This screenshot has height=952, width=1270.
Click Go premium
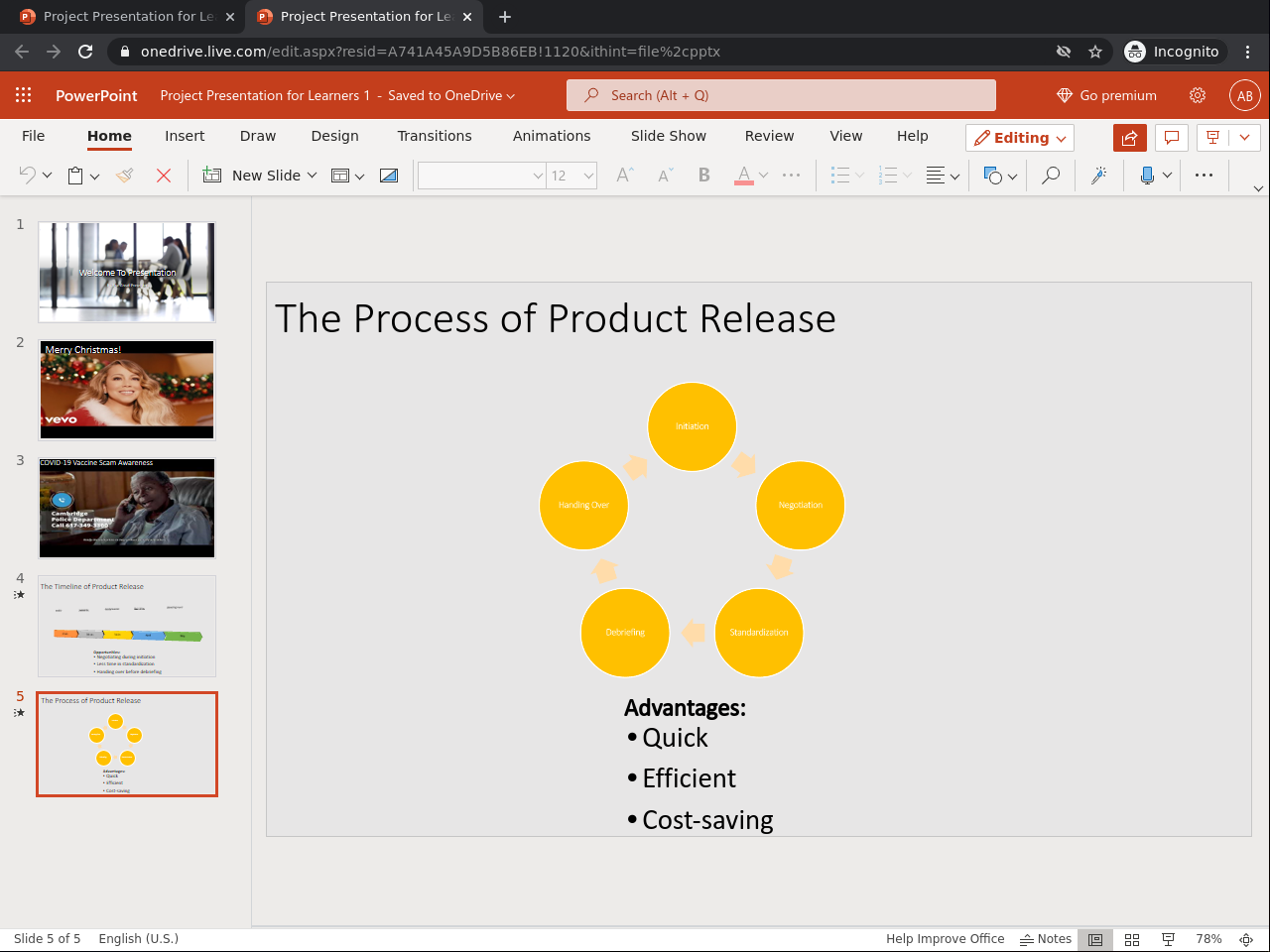(1107, 95)
